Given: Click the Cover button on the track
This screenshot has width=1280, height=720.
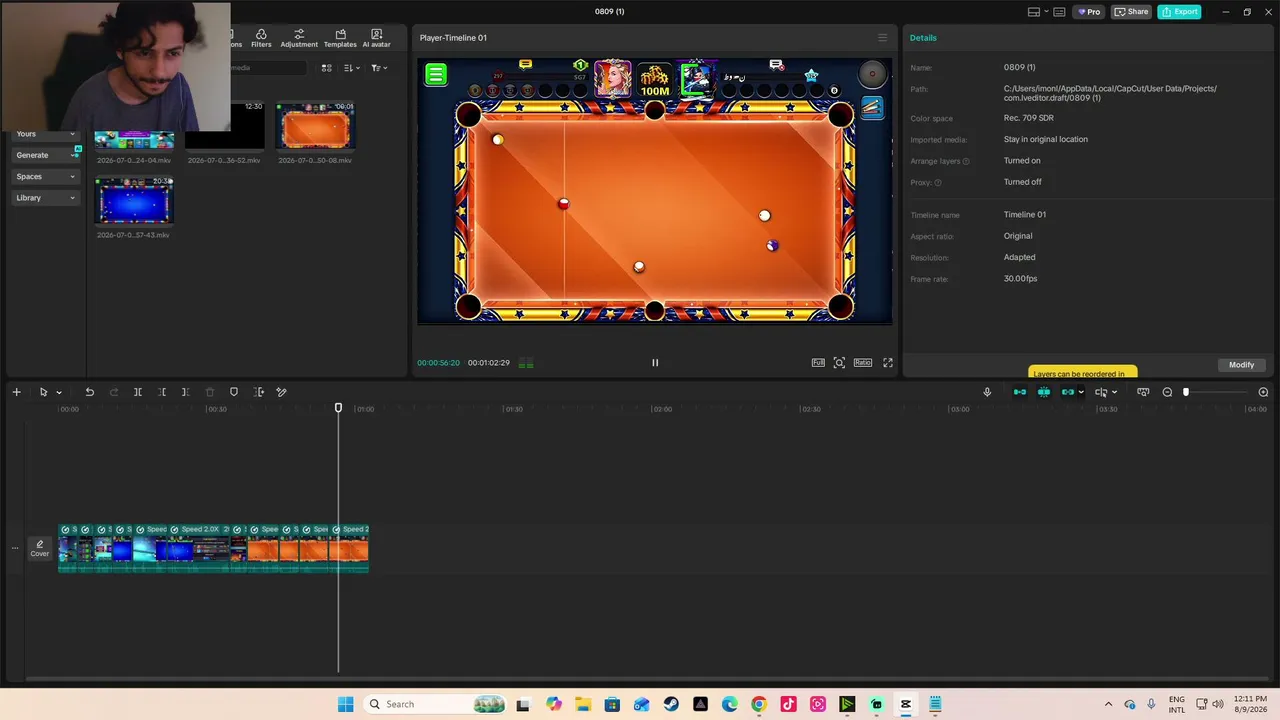Looking at the screenshot, I should click(x=40, y=548).
